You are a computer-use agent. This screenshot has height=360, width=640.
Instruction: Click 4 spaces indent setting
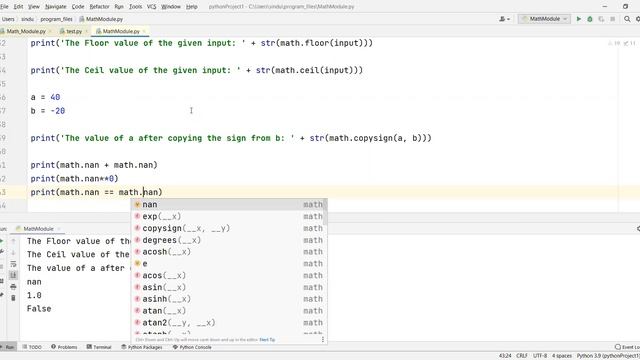coord(562,356)
